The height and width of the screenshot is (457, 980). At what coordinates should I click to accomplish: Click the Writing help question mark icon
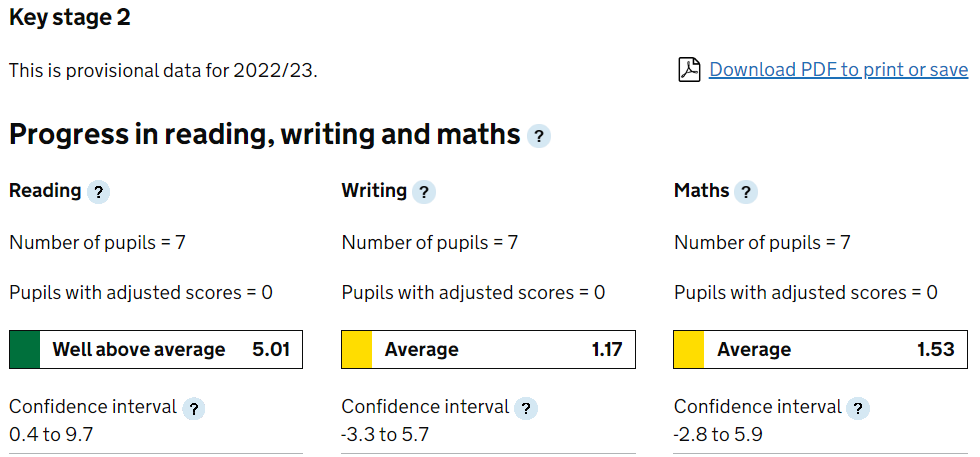pos(424,192)
